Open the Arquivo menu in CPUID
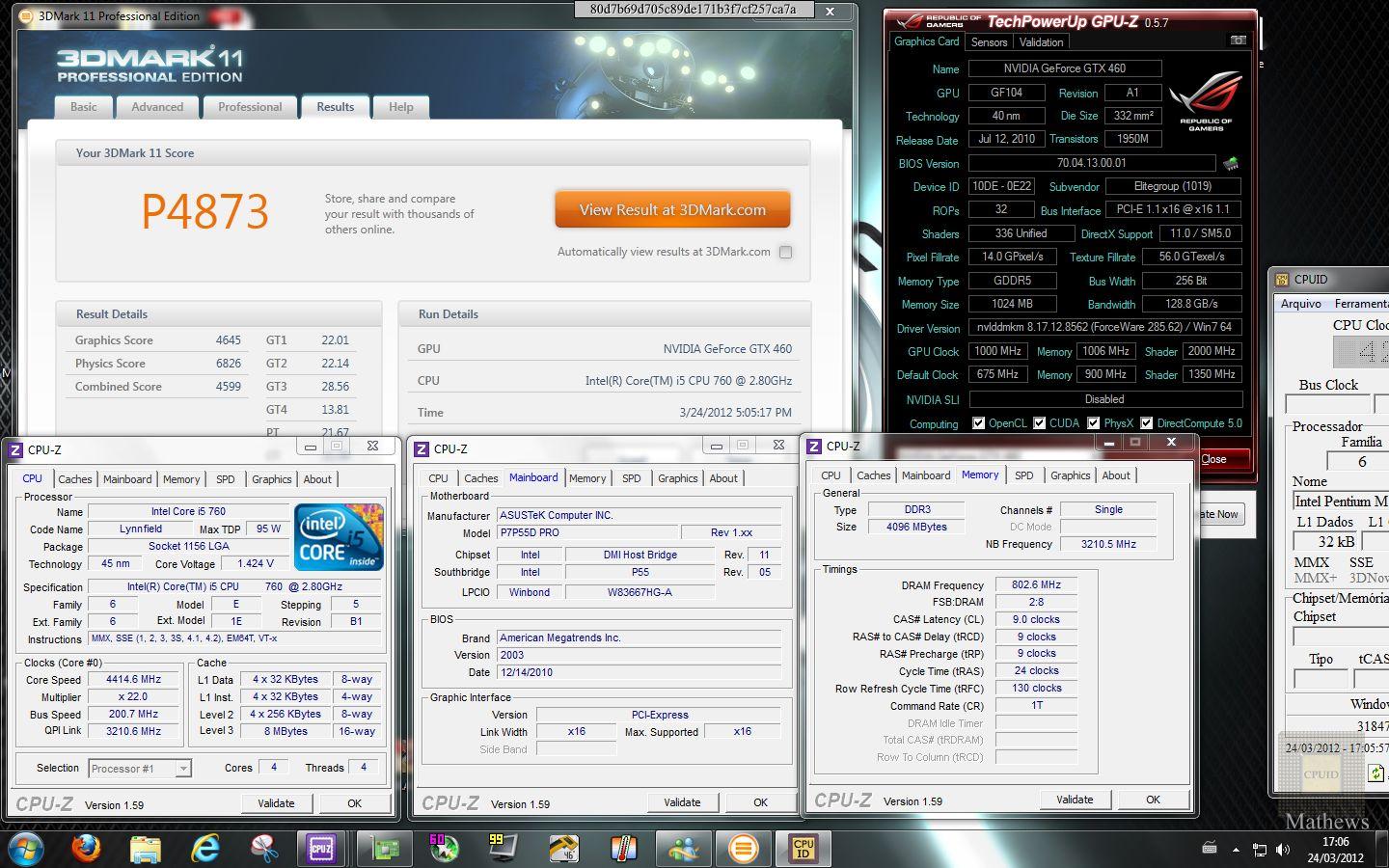 pos(1301,304)
